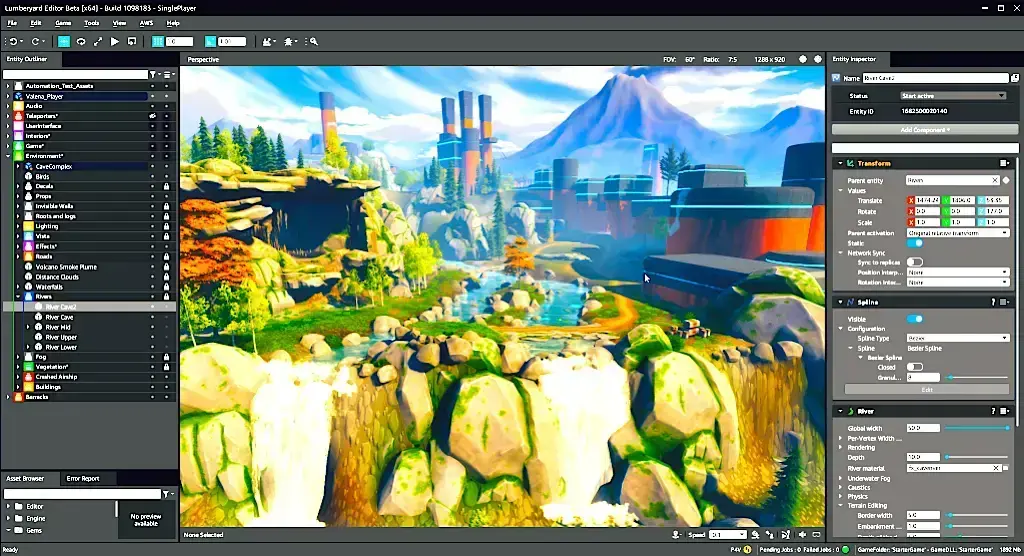Open the AWS menu
The width and height of the screenshot is (1024, 556).
[x=146, y=23]
